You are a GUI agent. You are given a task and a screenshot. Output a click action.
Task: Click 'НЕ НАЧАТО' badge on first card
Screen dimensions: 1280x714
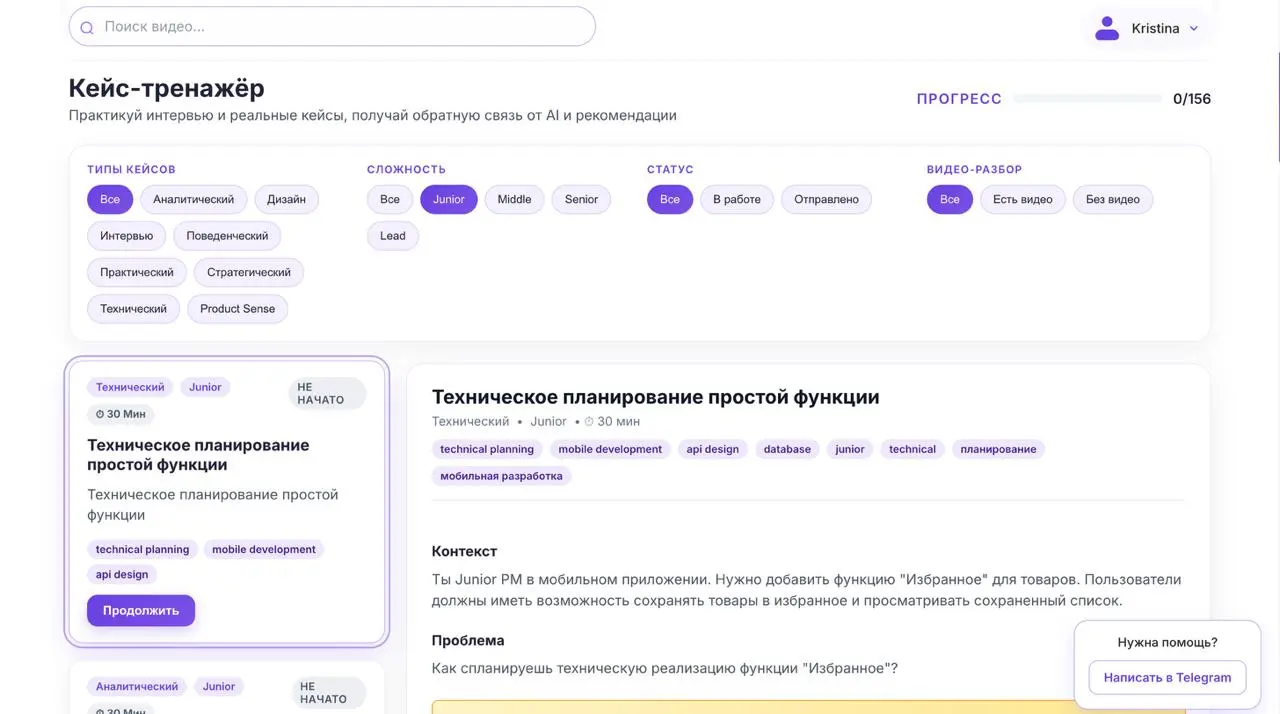point(327,393)
